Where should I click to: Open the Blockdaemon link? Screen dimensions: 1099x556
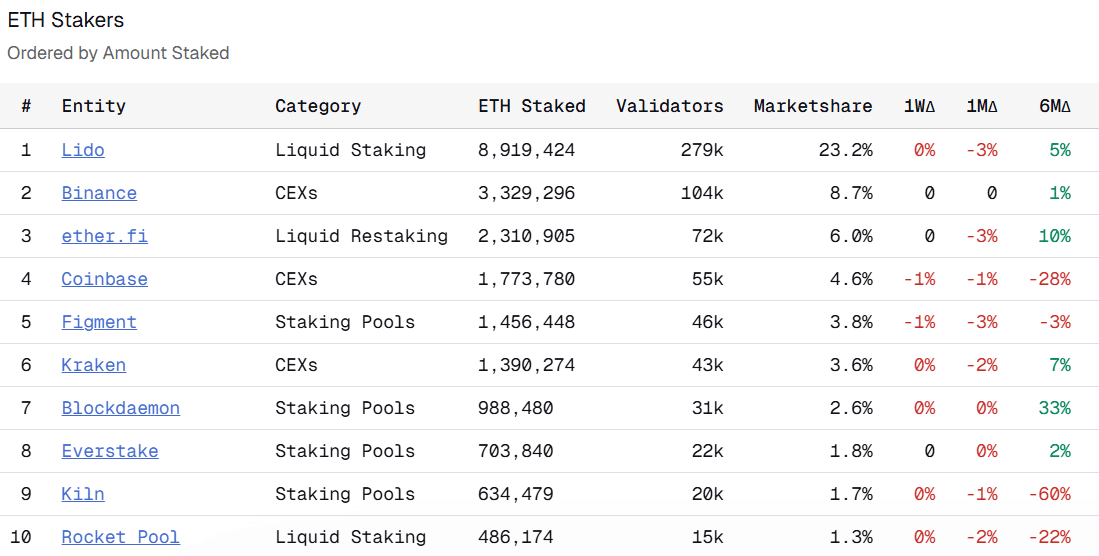pyautogui.click(x=120, y=408)
